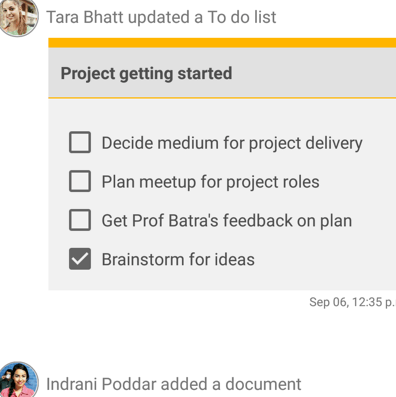Image resolution: width=396 pixels, height=397 pixels.
Task: Open Indrani Poddar's profile avatar
Action: 19,380
